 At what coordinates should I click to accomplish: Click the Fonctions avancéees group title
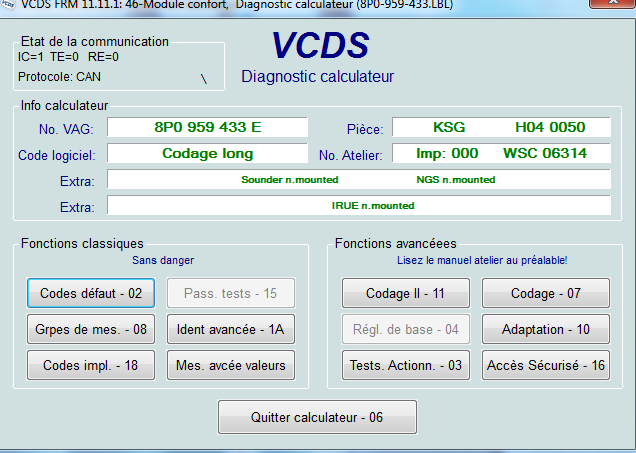coord(396,243)
